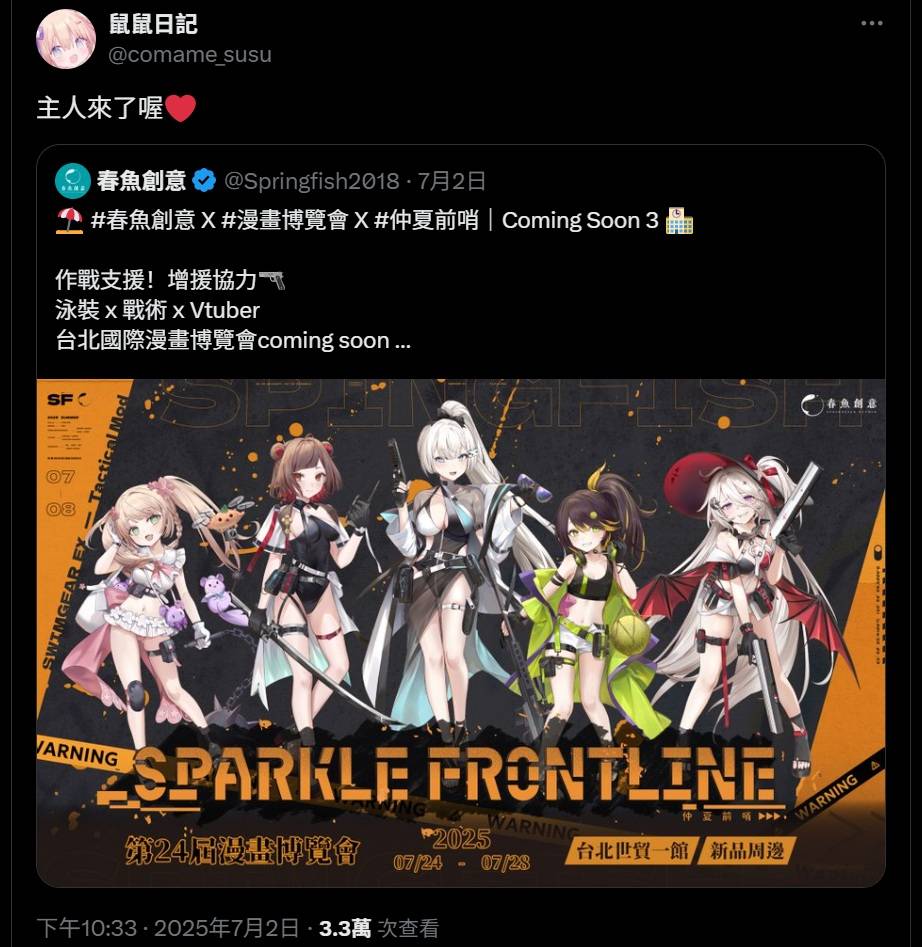The width and height of the screenshot is (922, 947).
Task: Click the red heart emoji in post
Action: point(180,109)
